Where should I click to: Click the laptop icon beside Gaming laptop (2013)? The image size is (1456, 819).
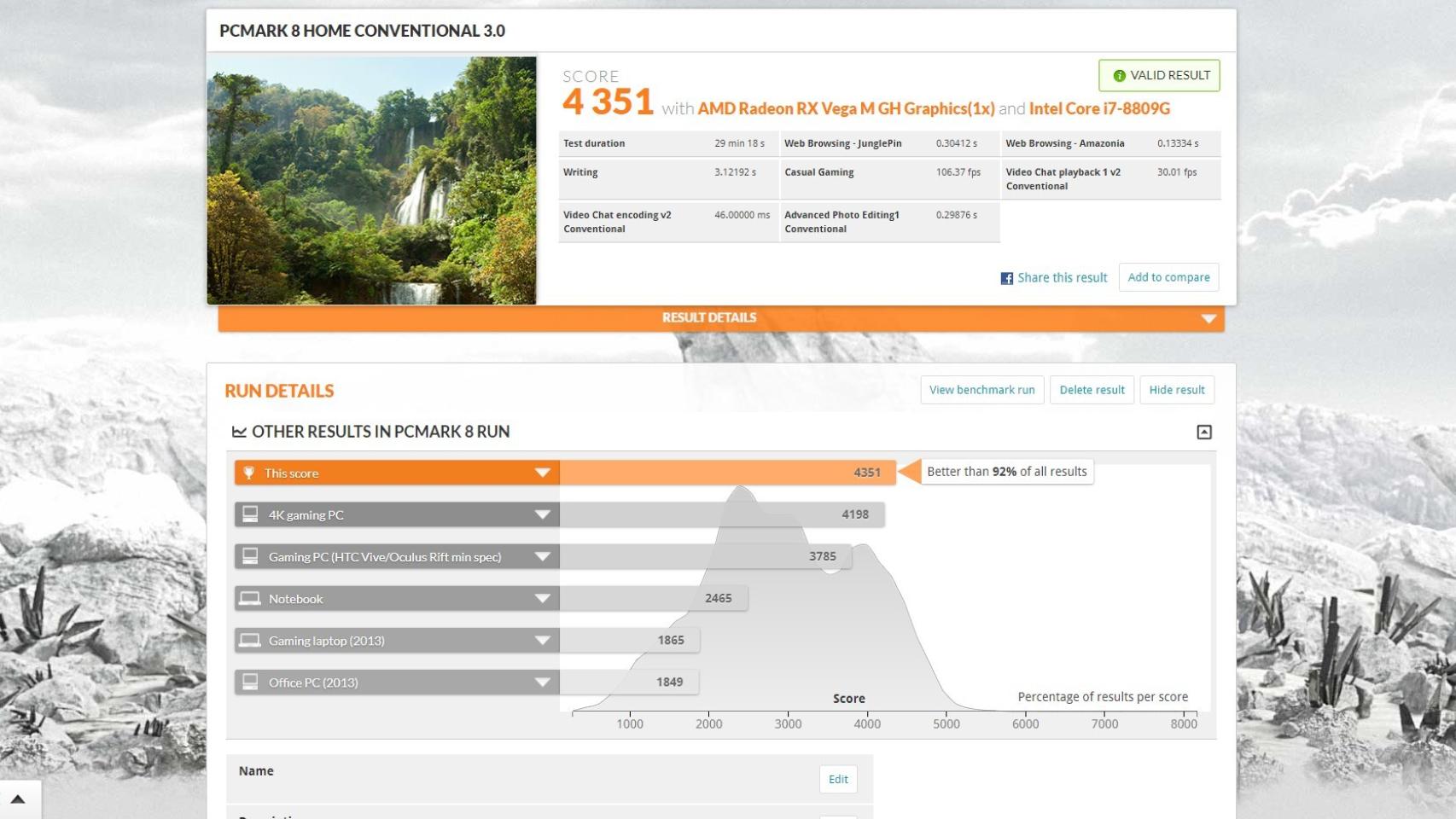pyautogui.click(x=250, y=640)
